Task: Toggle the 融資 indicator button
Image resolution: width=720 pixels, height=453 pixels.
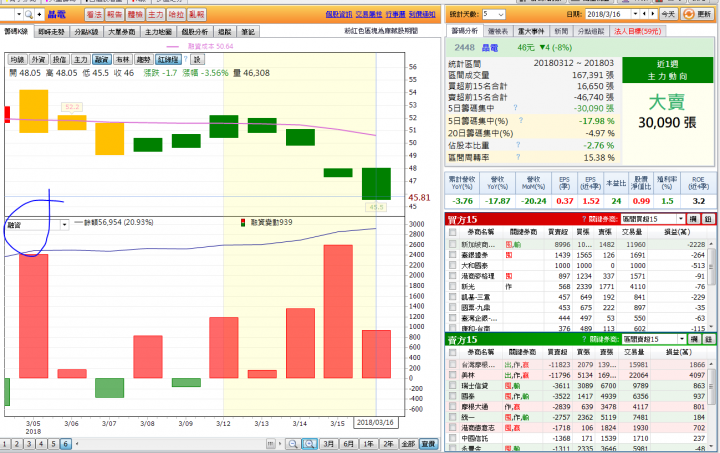Action: click(101, 60)
